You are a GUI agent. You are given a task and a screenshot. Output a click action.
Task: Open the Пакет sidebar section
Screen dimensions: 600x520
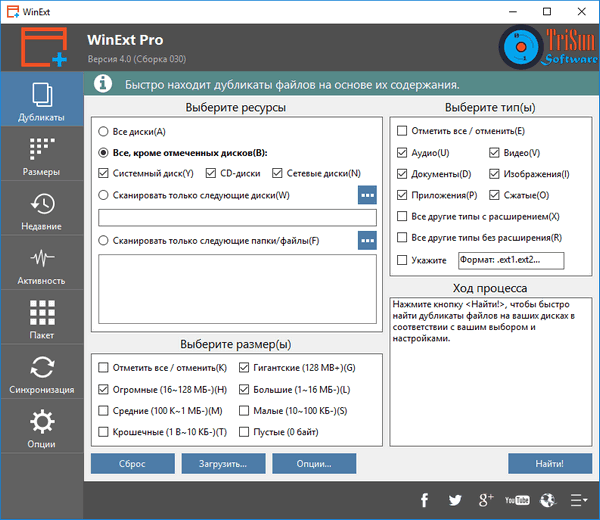click(x=42, y=317)
